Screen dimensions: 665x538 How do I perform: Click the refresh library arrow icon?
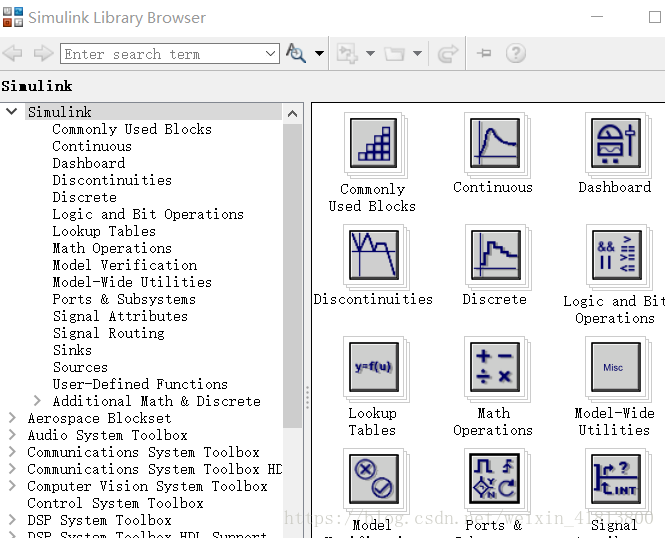448,53
